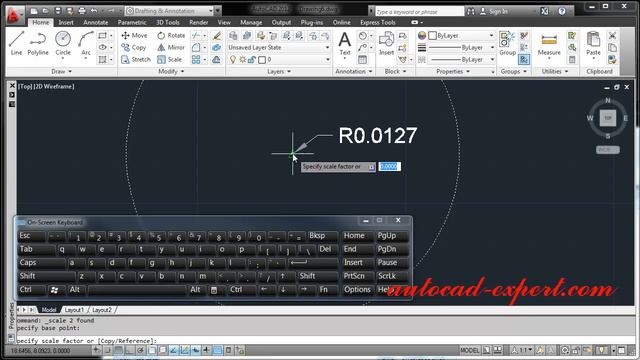Click the Cut scissors icon in Clipboard
The image size is (640, 360).
(x=612, y=36)
